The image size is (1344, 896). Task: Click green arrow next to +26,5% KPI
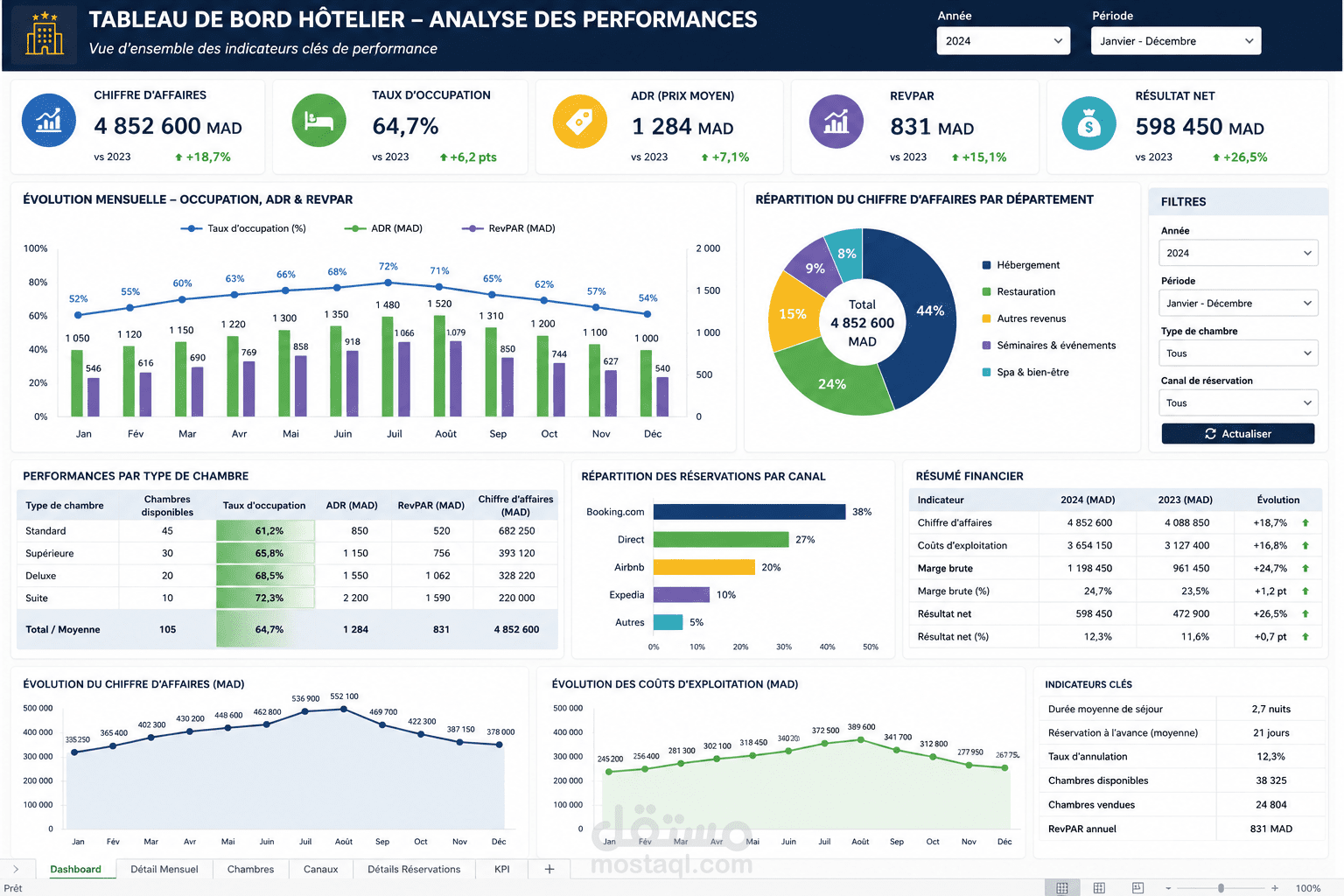pyautogui.click(x=1216, y=157)
